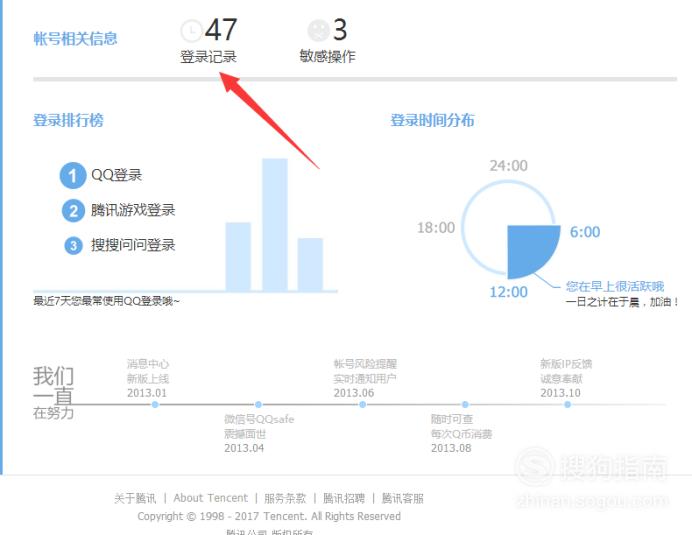The image size is (692, 535).
Task: Click the face icon beside 3
Action: tap(318, 30)
